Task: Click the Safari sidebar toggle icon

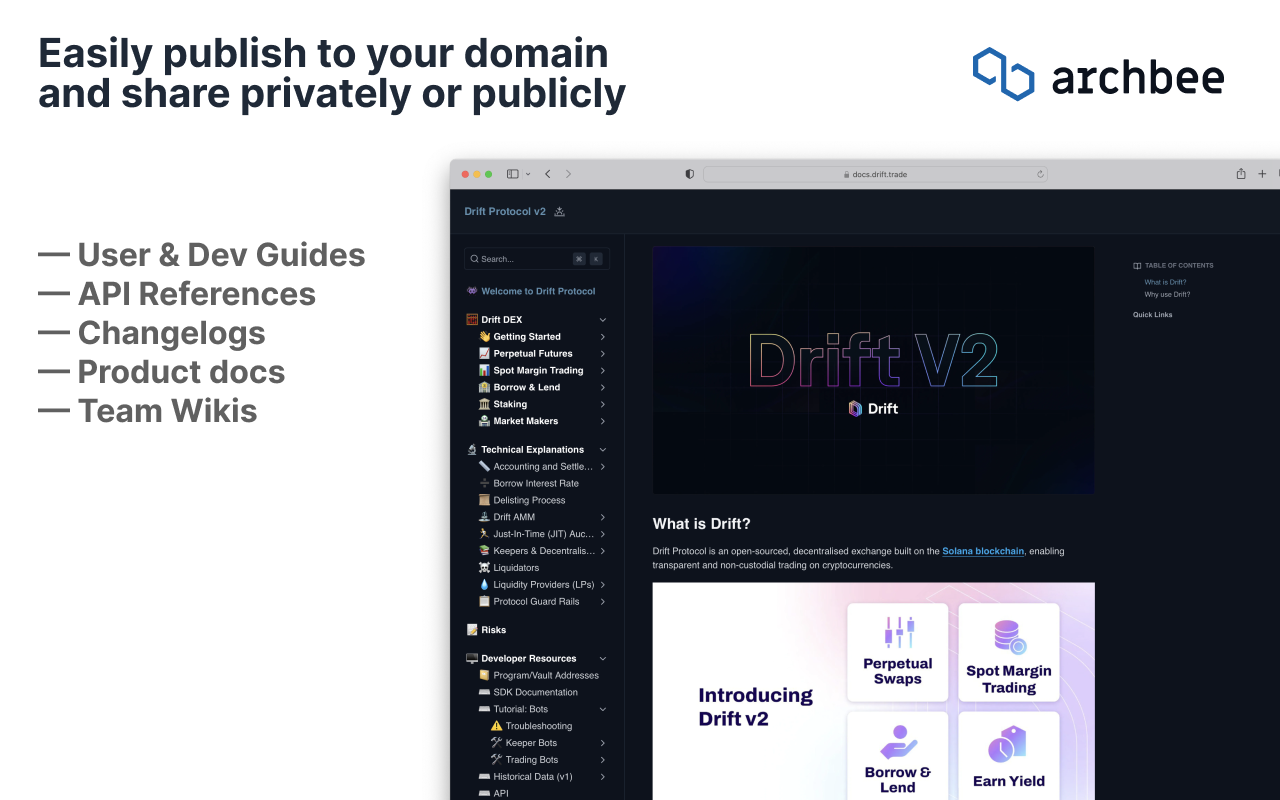Action: (513, 174)
